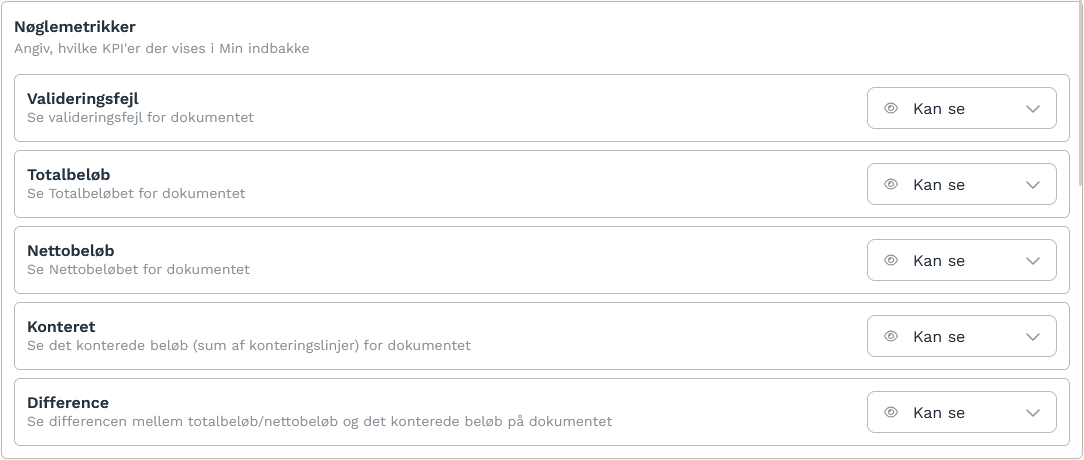This screenshot has width=1084, height=460.
Task: Click the Nøglemetrikker section heading
Action: (x=75, y=27)
